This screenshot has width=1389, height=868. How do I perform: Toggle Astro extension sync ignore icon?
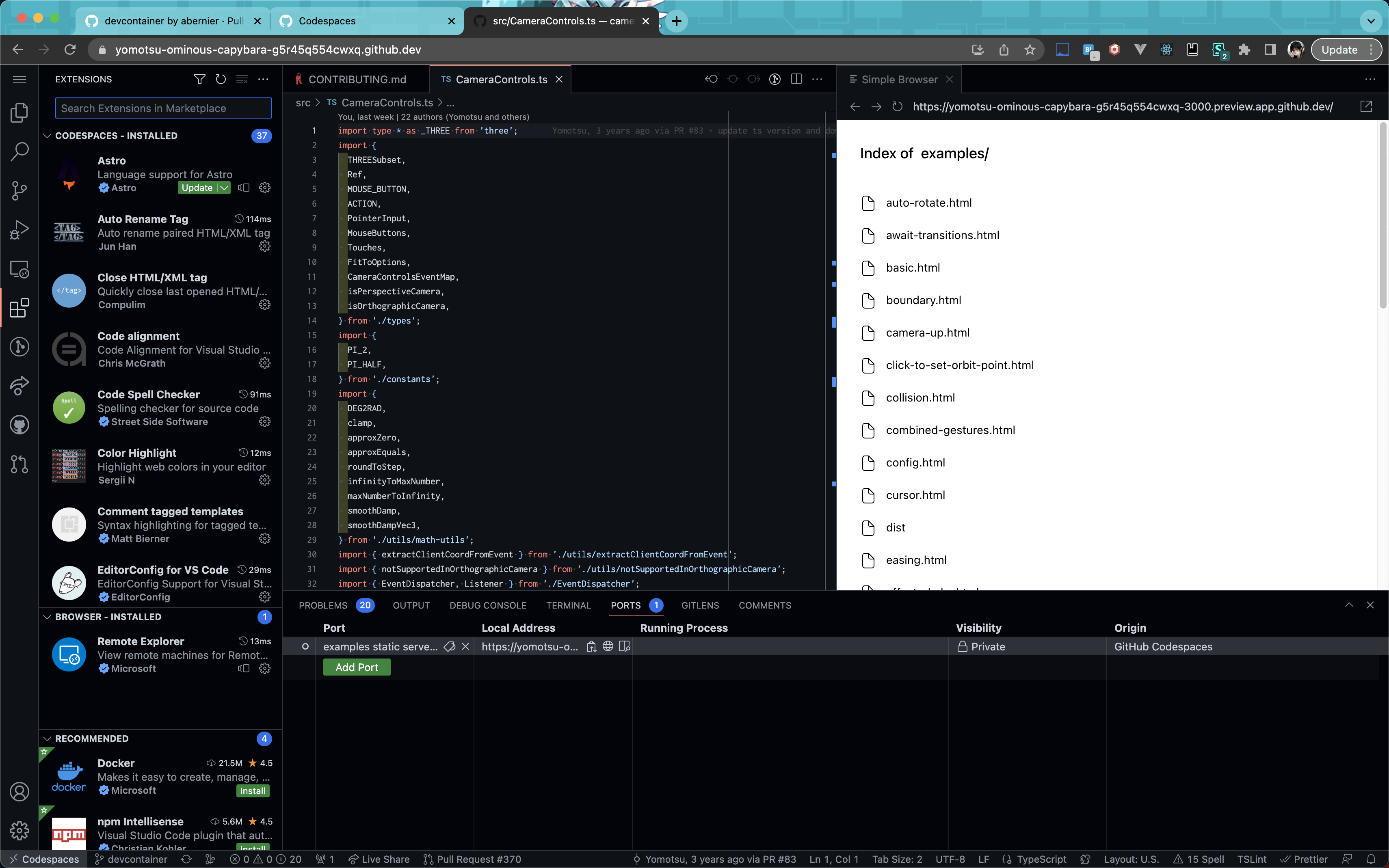pos(244,188)
